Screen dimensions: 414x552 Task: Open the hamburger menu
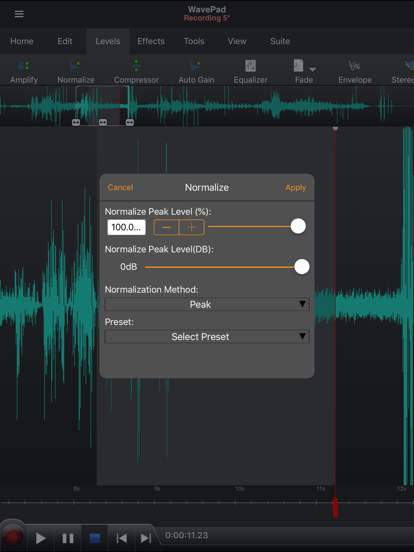pyautogui.click(x=19, y=14)
